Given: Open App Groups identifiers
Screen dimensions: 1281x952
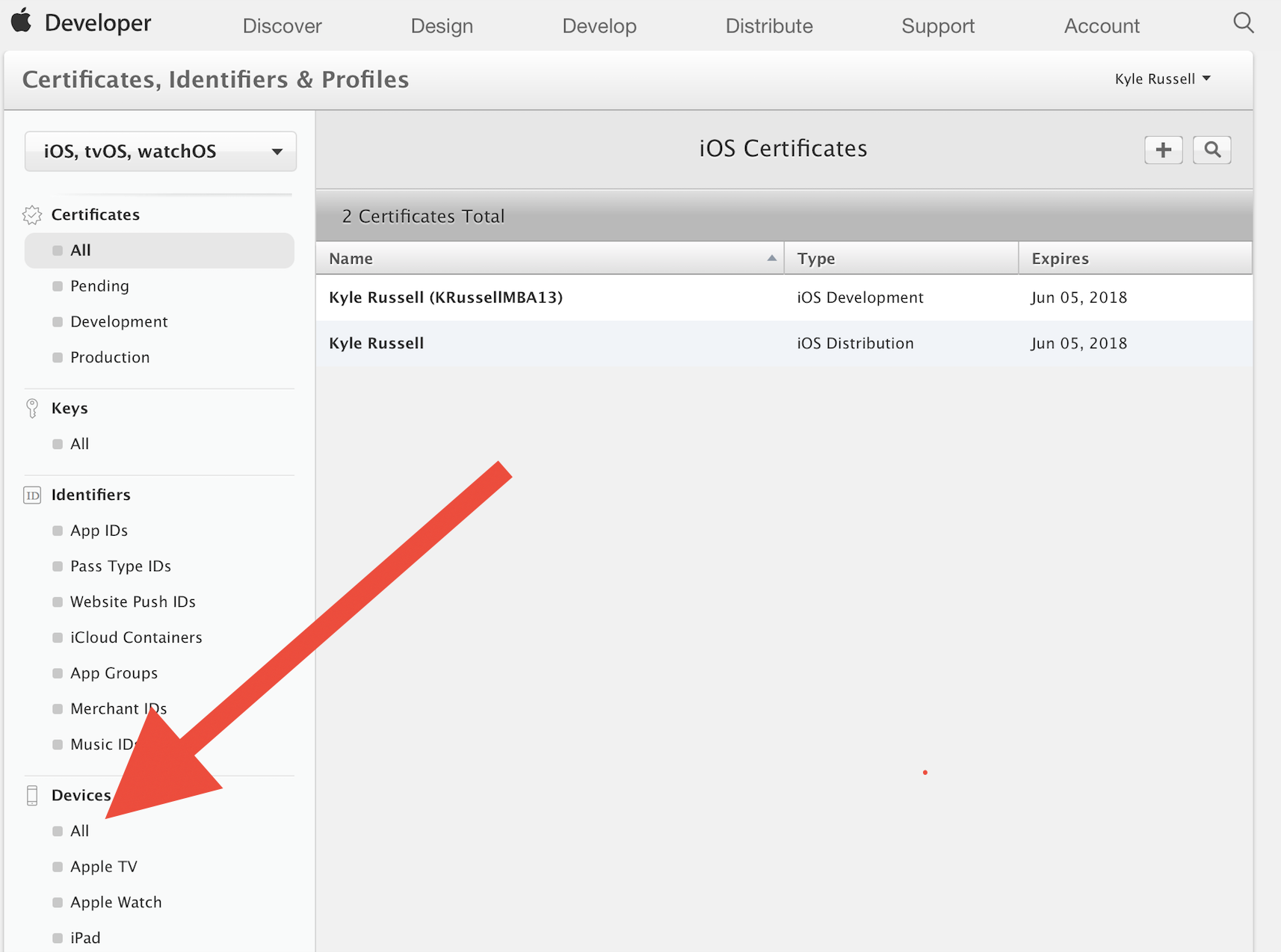Looking at the screenshot, I should coord(114,673).
